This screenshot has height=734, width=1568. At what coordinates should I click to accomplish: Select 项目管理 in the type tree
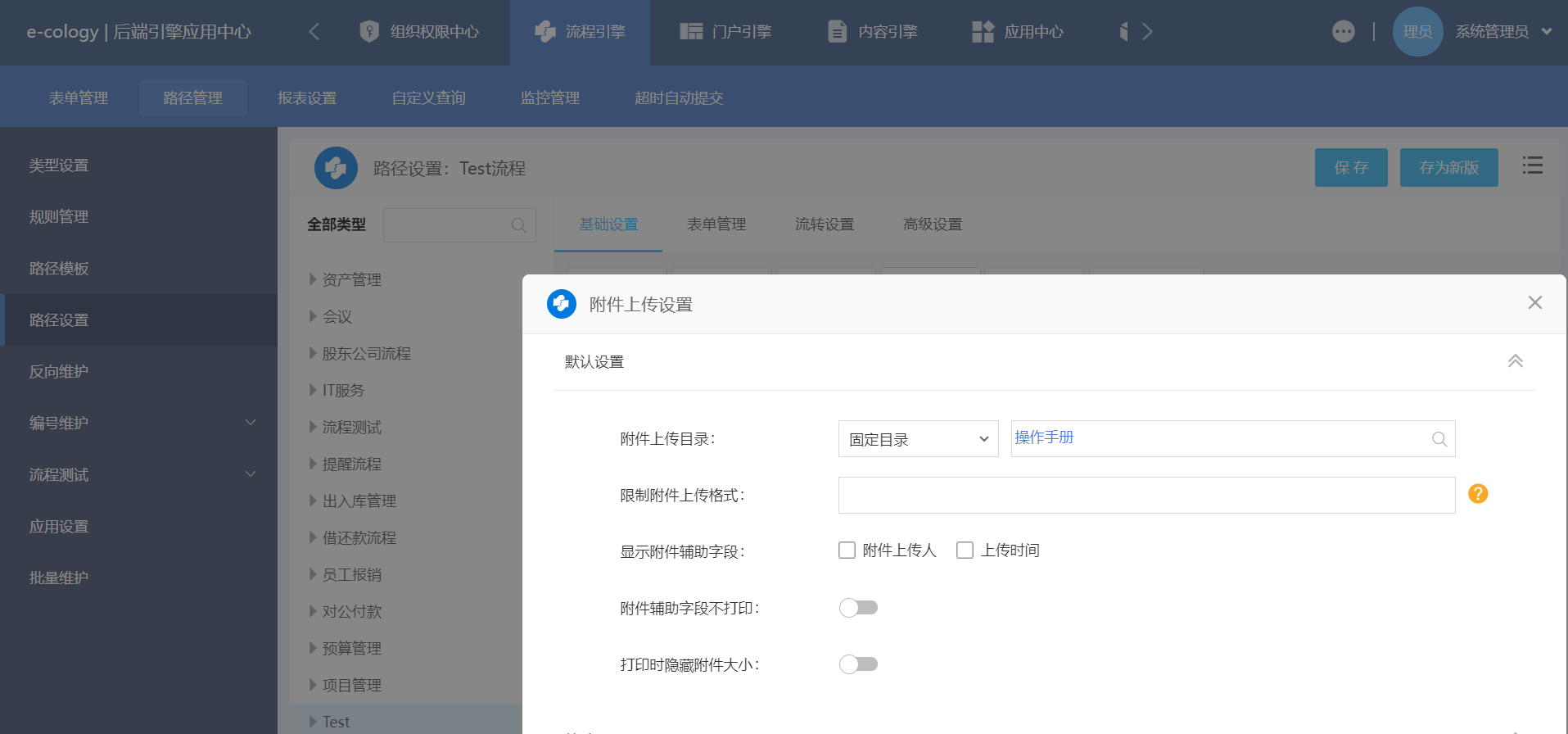pos(351,685)
